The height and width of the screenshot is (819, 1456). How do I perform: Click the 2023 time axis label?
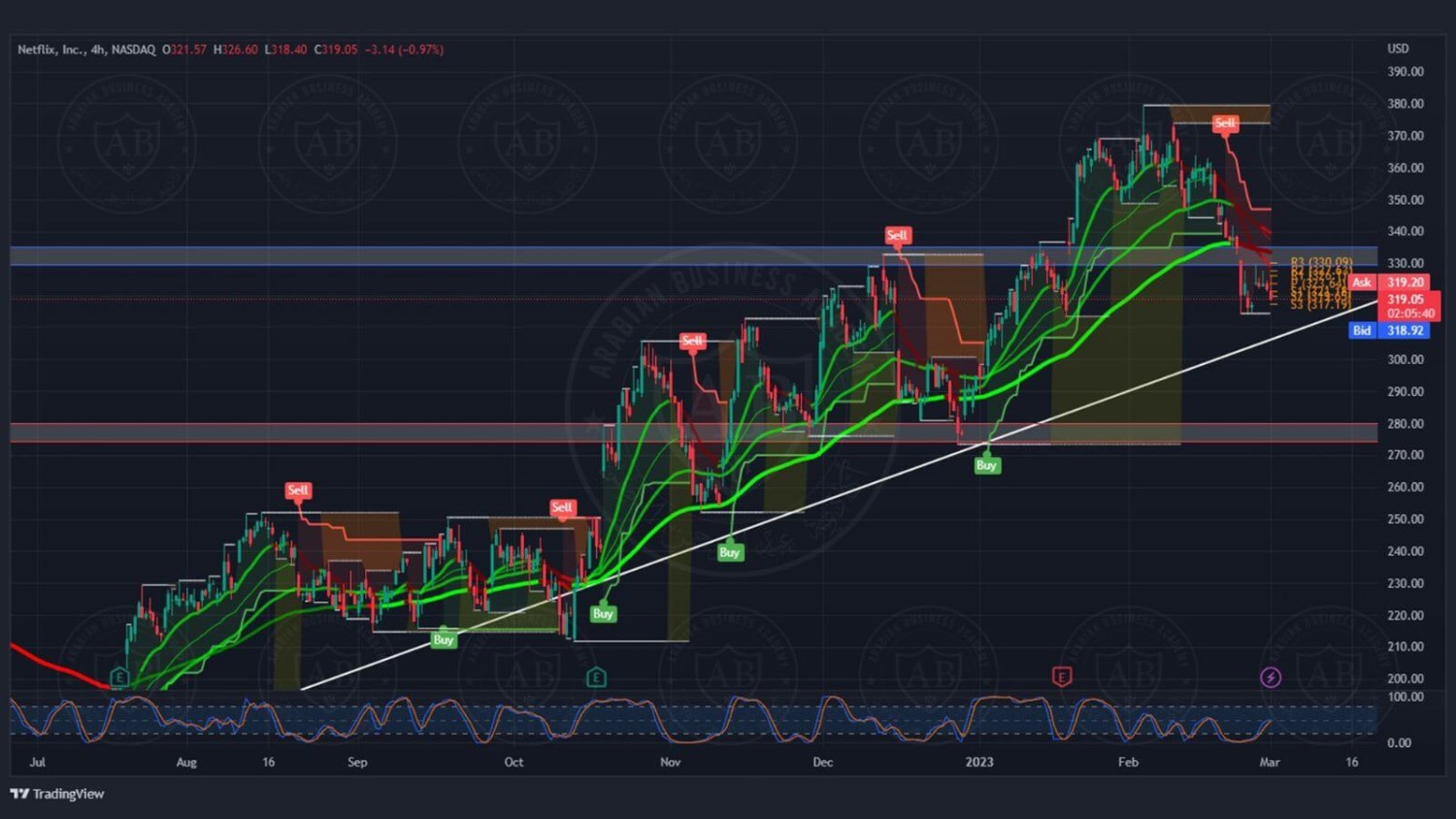click(x=979, y=762)
